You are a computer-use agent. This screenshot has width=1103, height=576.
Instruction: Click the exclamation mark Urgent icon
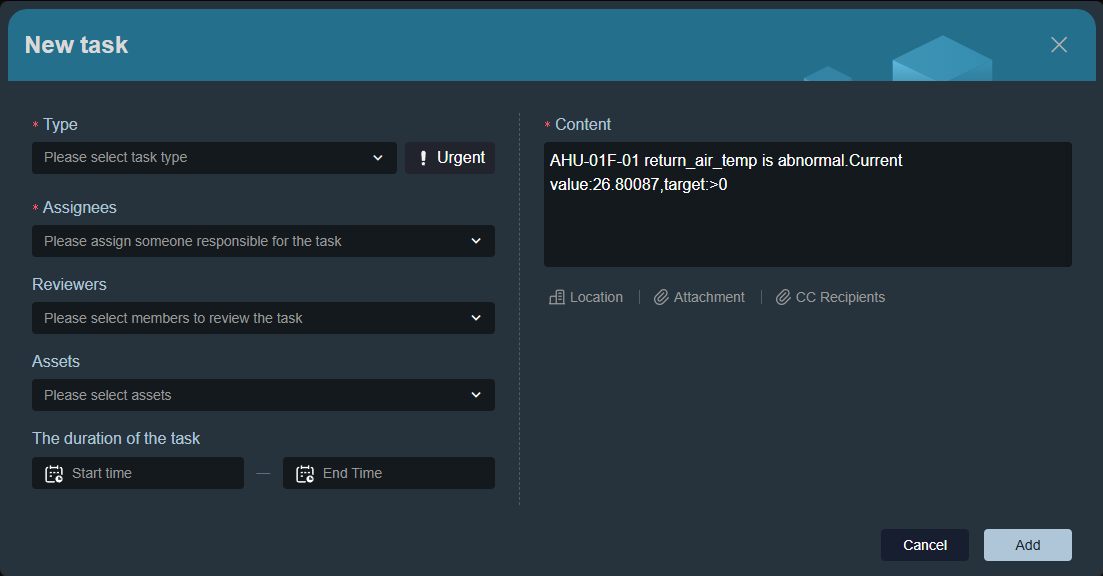(423, 158)
